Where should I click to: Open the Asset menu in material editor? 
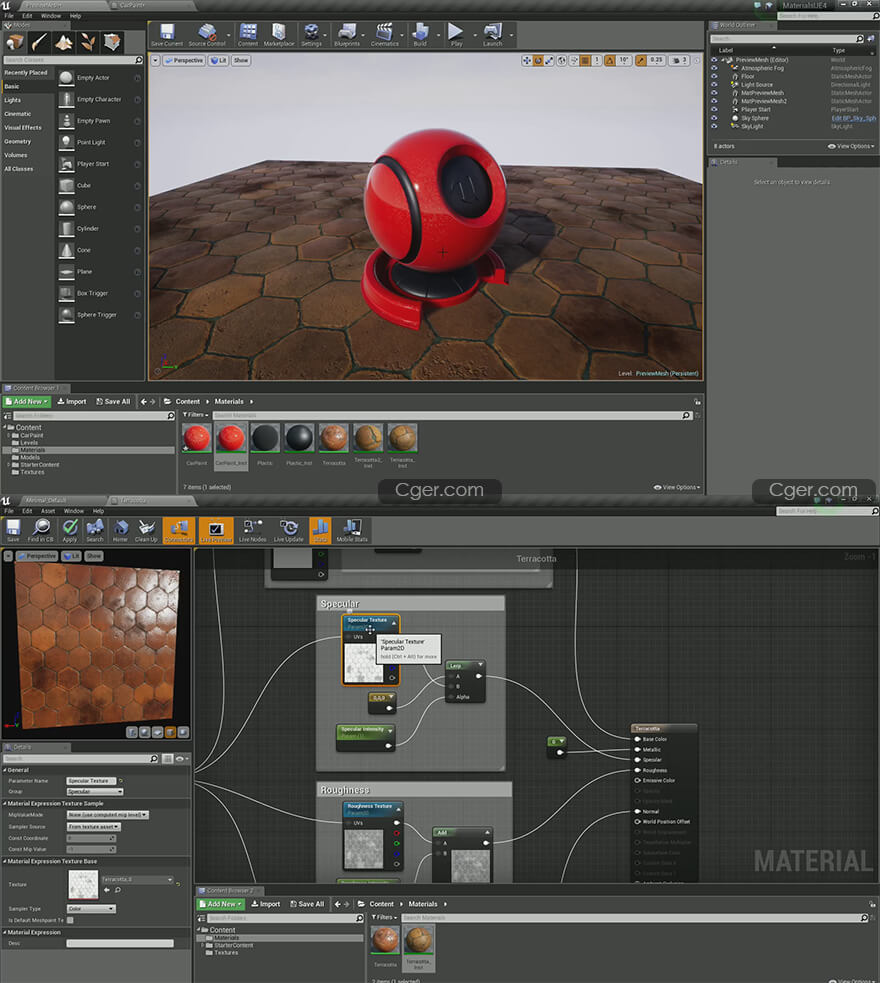pyautogui.click(x=48, y=511)
